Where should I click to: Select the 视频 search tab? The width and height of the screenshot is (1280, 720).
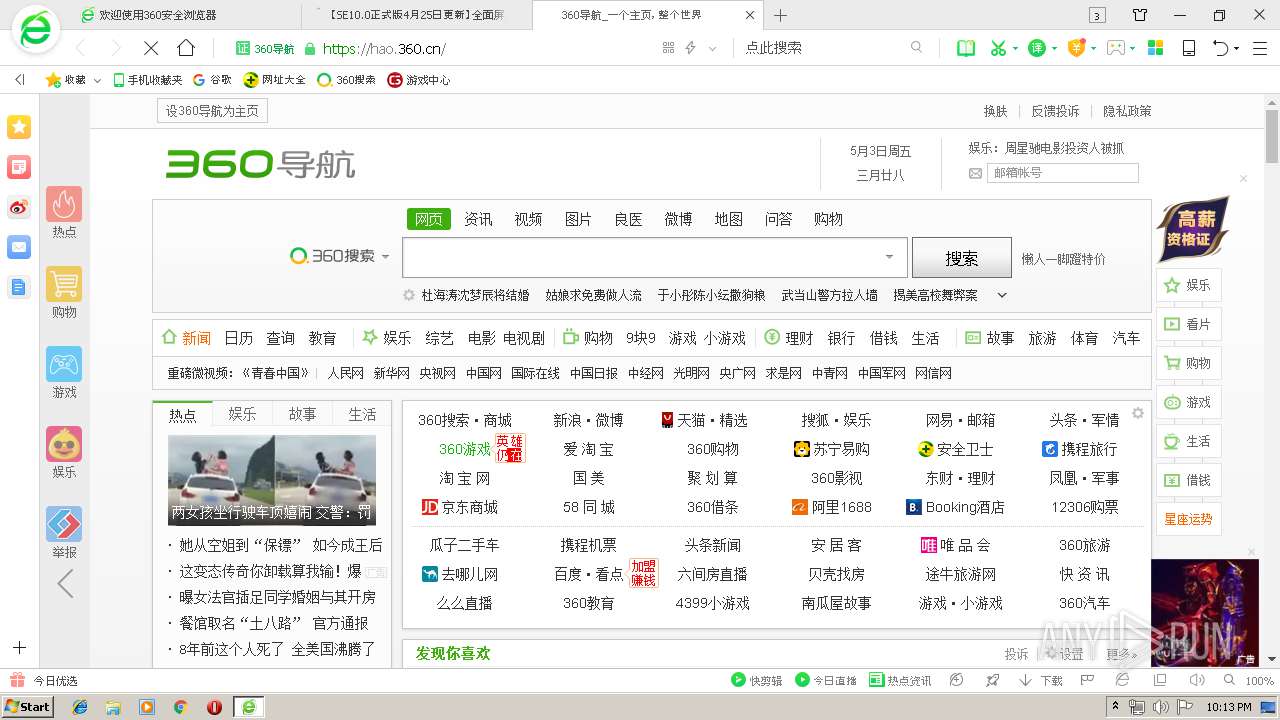528,219
